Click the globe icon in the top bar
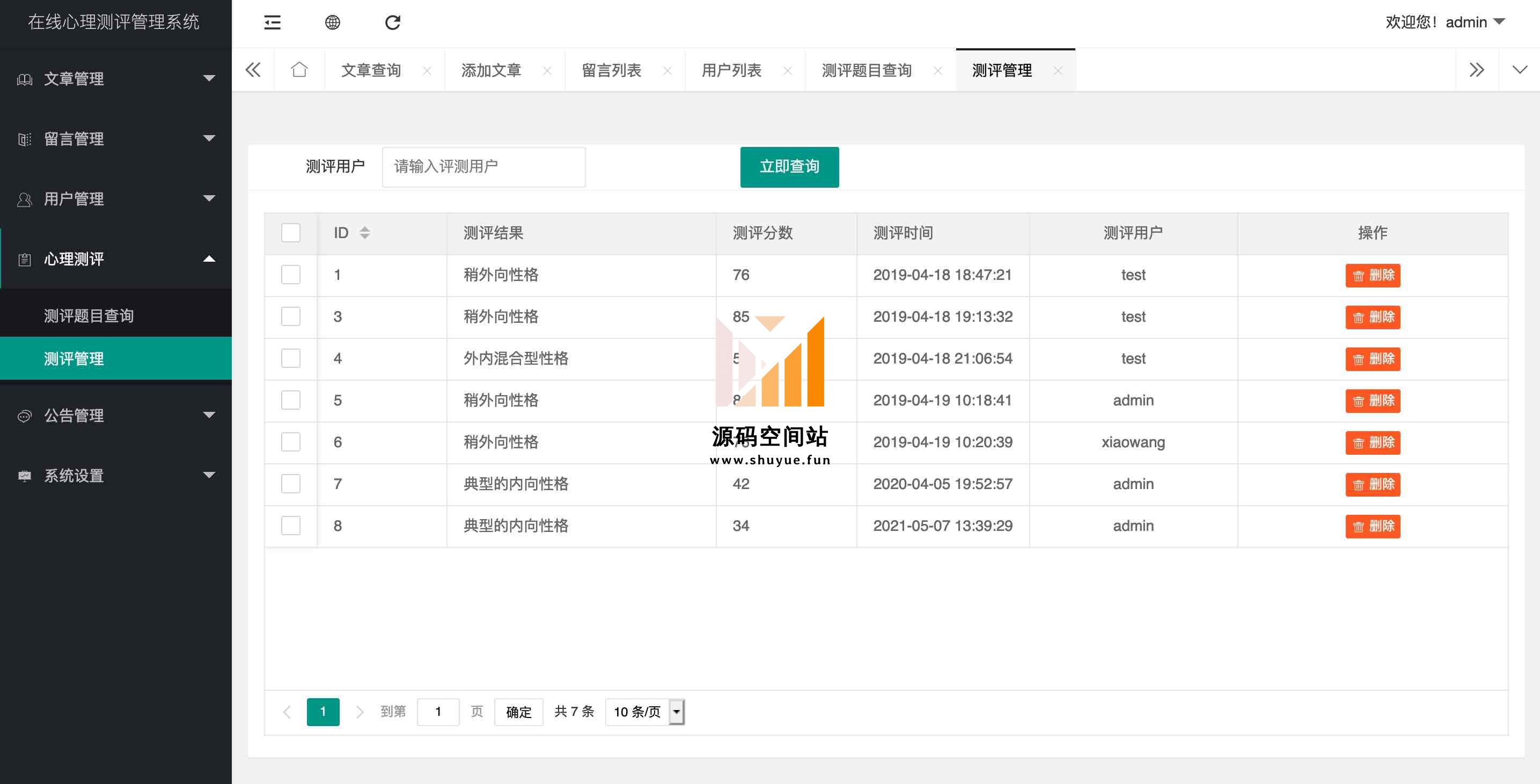The image size is (1540, 784). (332, 23)
